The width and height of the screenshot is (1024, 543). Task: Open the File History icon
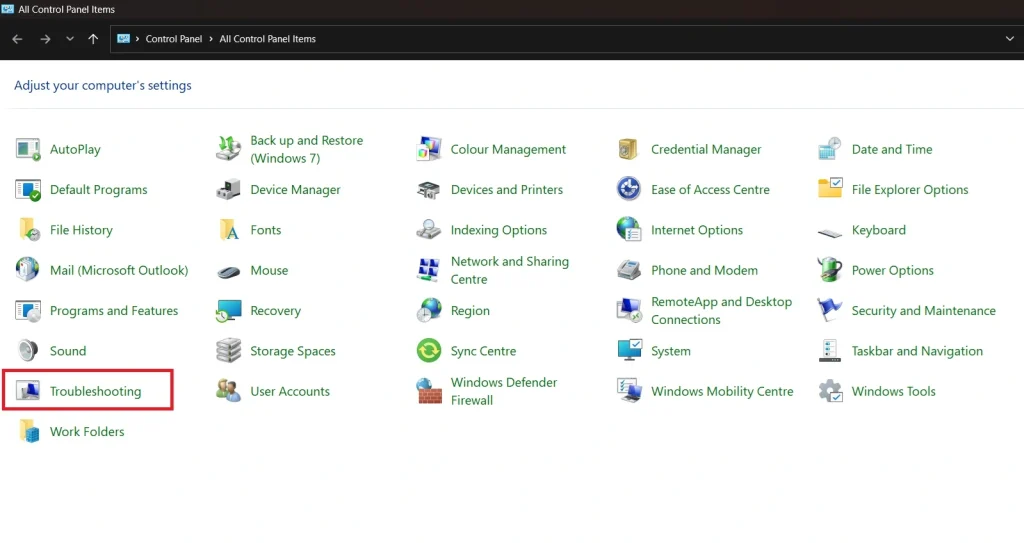tap(28, 230)
